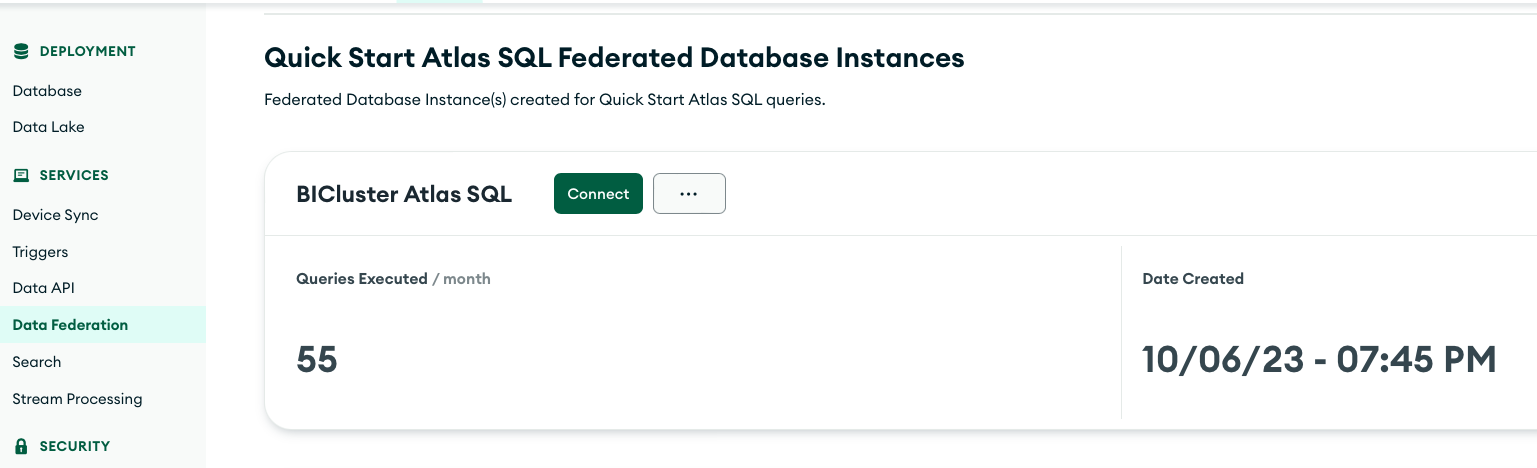Go to Data Lake page
This screenshot has height=468, width=1537.
48,127
